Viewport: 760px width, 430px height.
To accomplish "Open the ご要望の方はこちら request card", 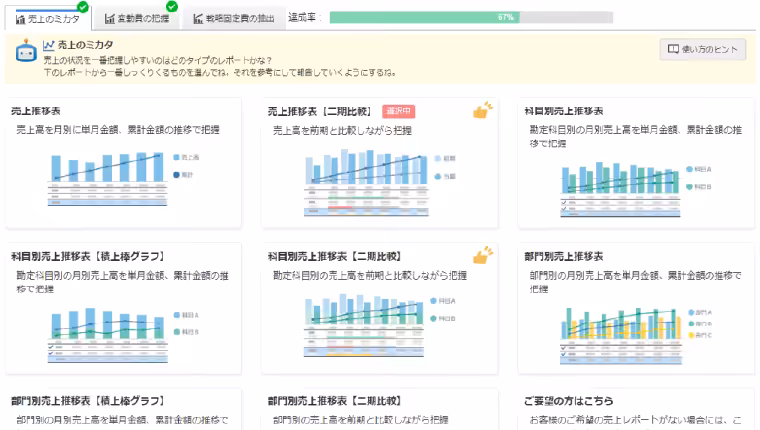I will [630, 408].
